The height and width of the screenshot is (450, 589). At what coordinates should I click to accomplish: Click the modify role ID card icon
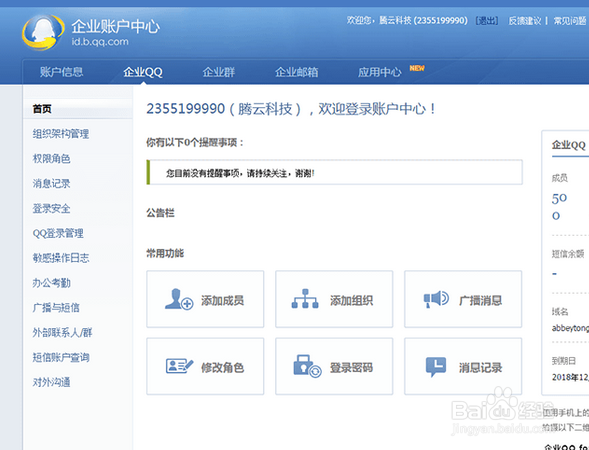pyautogui.click(x=180, y=366)
